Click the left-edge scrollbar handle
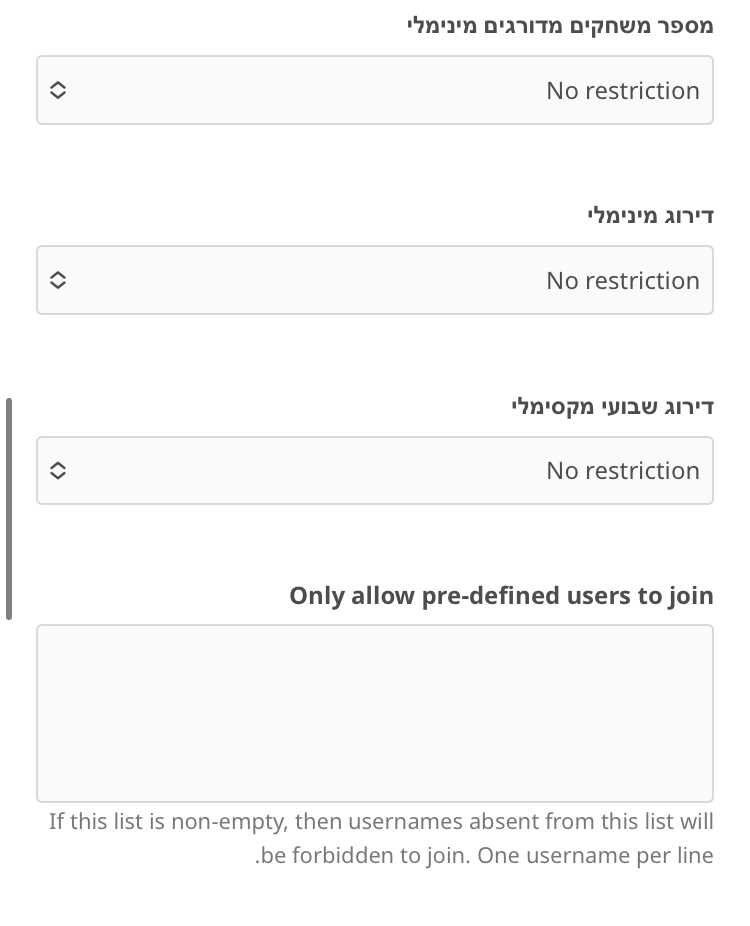Screen dimensions: 750x926 point(9,505)
